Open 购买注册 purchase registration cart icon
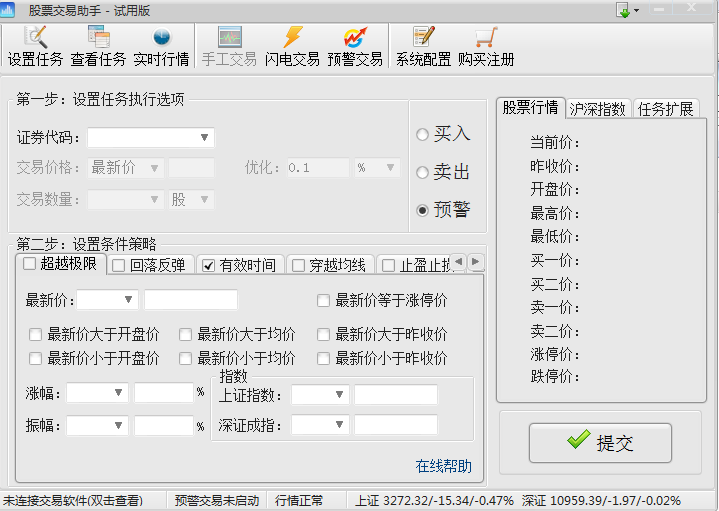The height and width of the screenshot is (511, 719). pos(486,46)
